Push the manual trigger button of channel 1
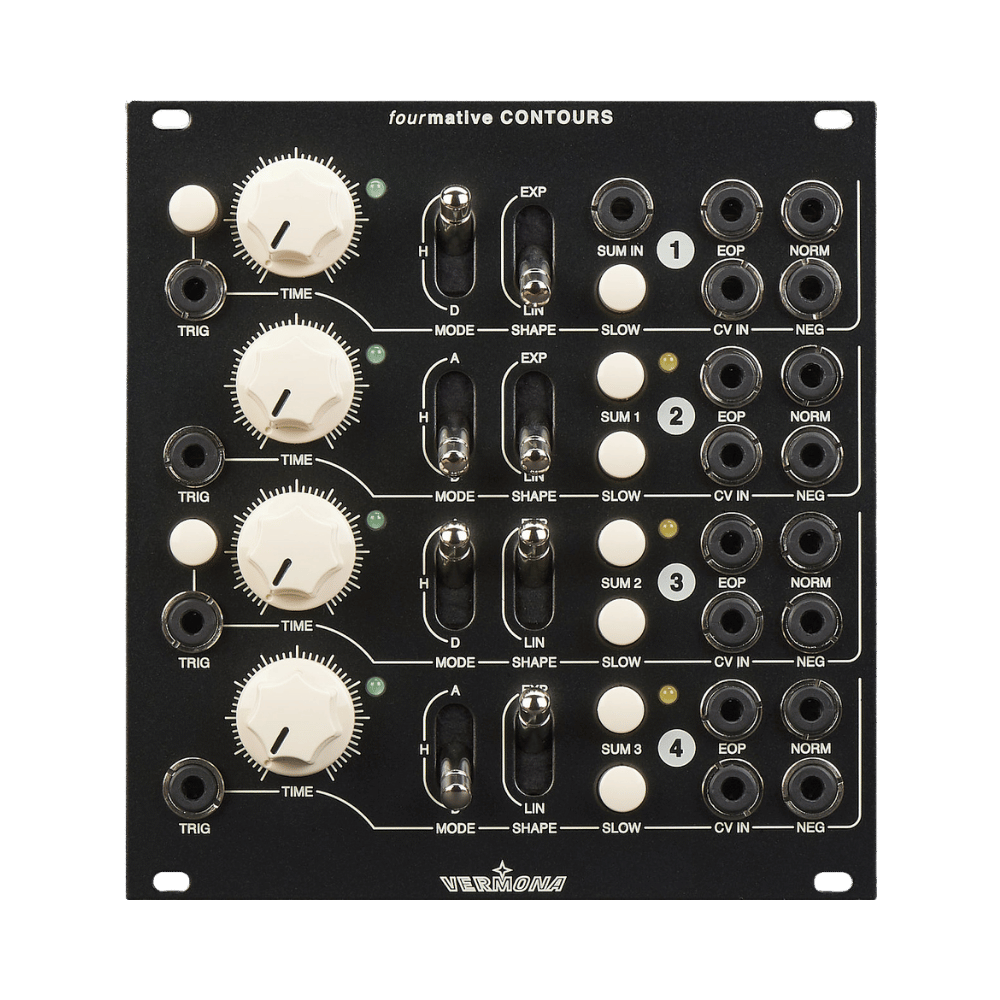The height and width of the screenshot is (1000, 1000). click(x=193, y=208)
